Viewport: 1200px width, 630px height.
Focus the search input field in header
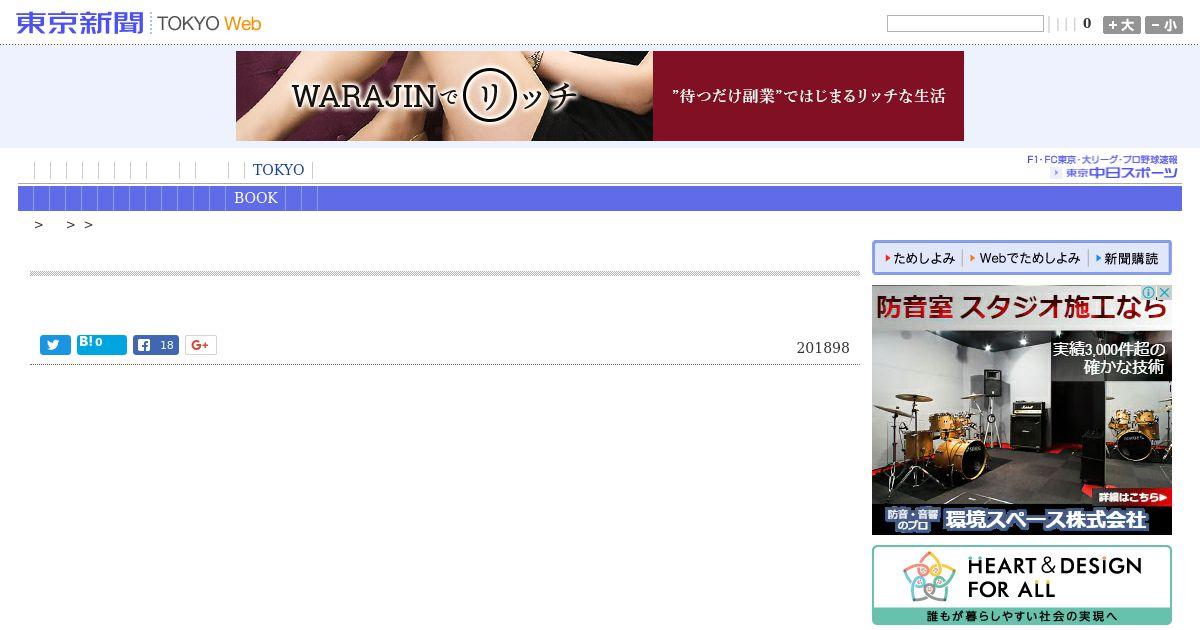pos(965,23)
